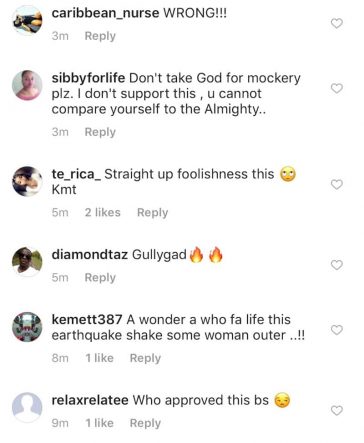Viewport: 364px width, 443px height.
Task: Like sibbyforlife's comment with heart icon
Action: [x=337, y=88]
